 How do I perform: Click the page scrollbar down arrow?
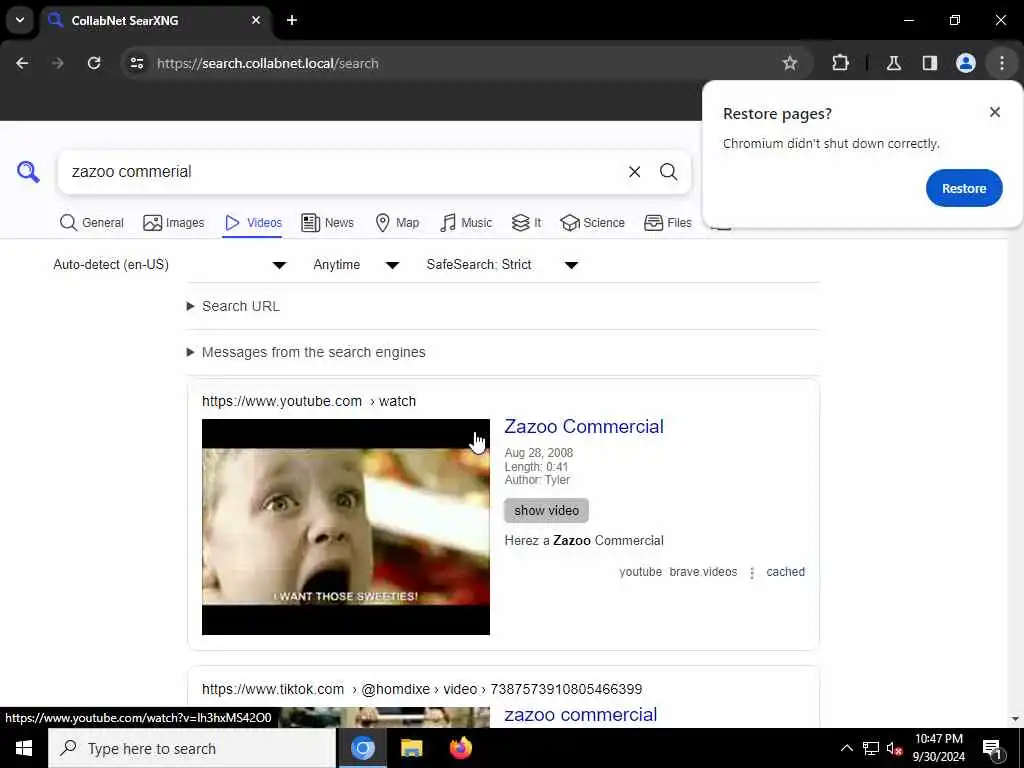pos(1015,719)
